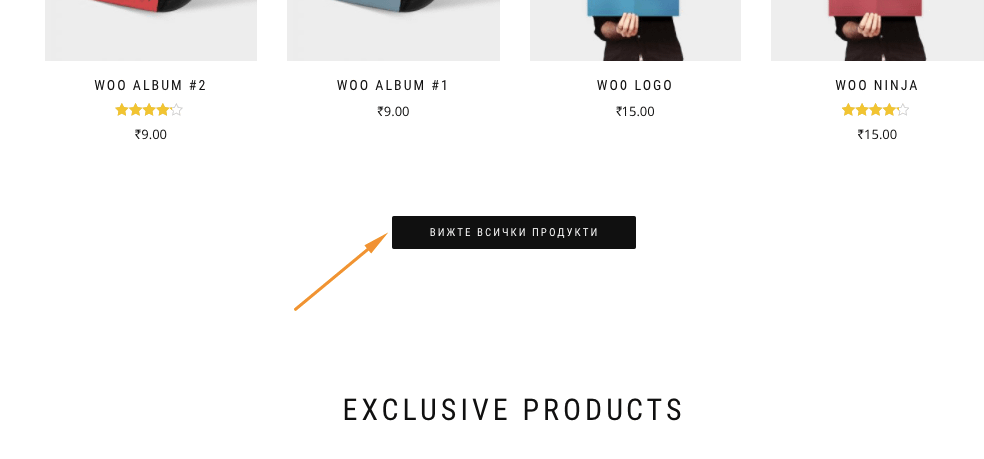Click the Woo Ninja star rating
Image resolution: width=984 pixels, height=459 pixels.
tap(875, 111)
